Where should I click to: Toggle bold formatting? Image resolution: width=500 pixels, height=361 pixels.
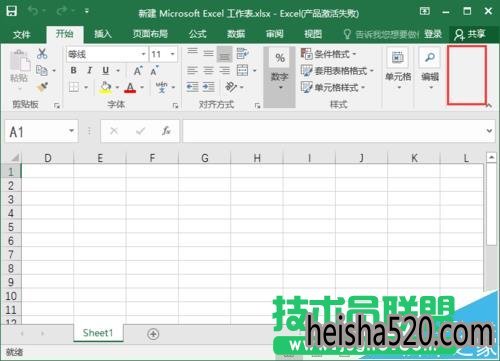(73, 70)
